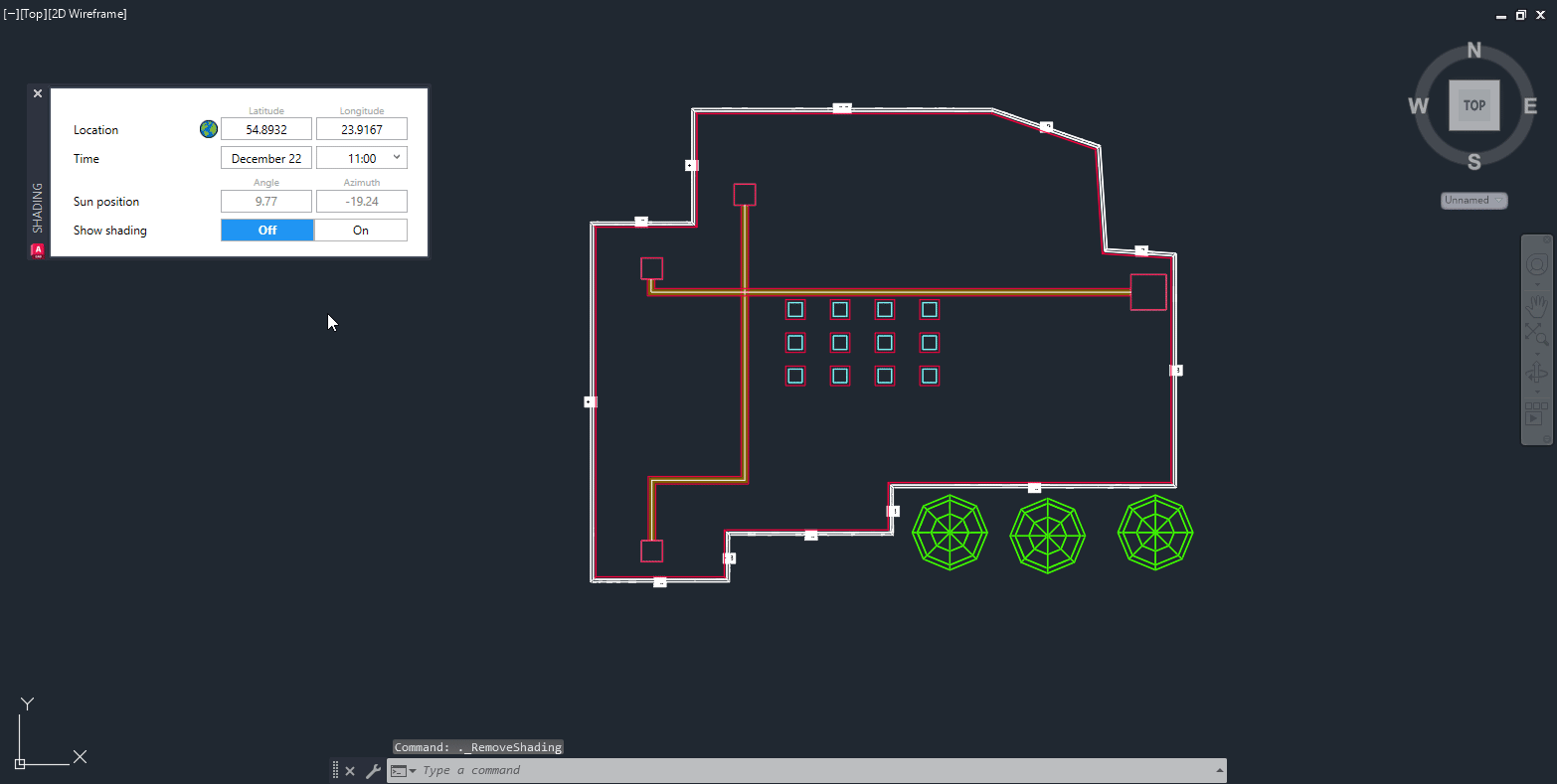The width and height of the screenshot is (1557, 784).
Task: Click the 'Sun position' label
Action: (x=106, y=202)
